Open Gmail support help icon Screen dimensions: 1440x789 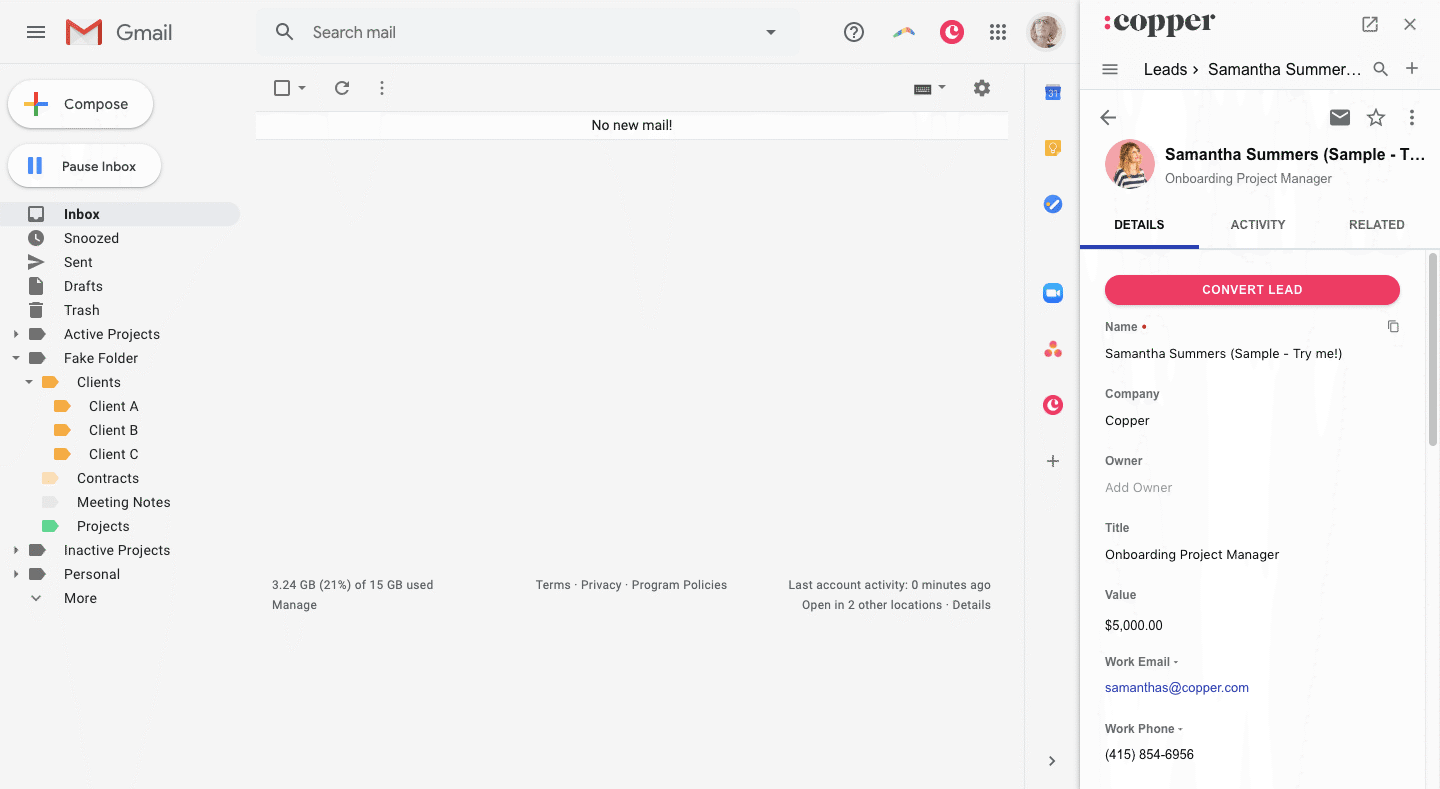(x=854, y=32)
